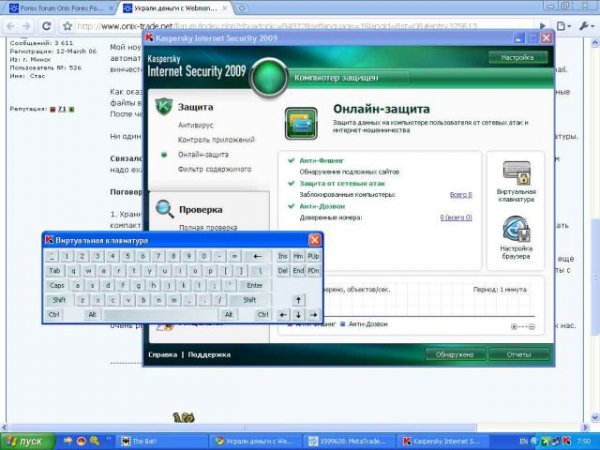Click the red minus reputation icon

click(53, 109)
